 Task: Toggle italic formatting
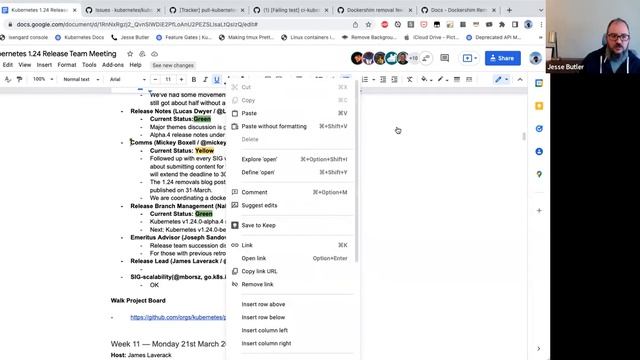click(x=205, y=80)
